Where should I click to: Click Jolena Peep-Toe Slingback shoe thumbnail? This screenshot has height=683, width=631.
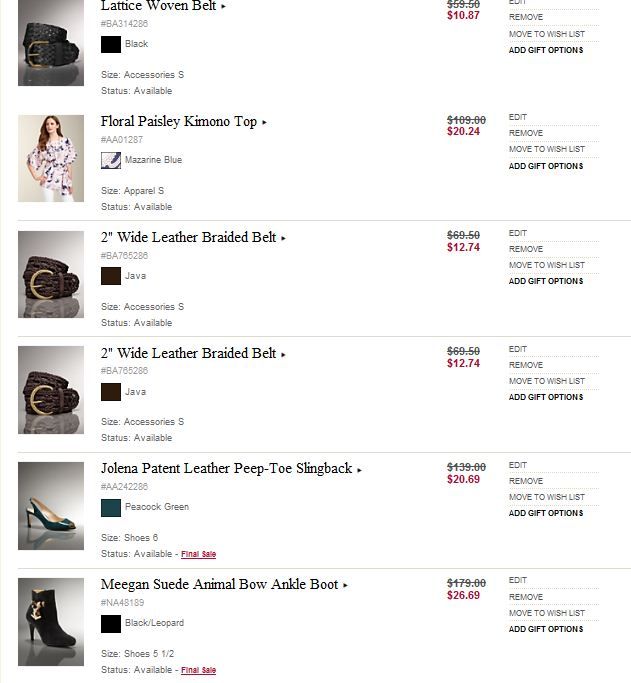(x=50, y=506)
